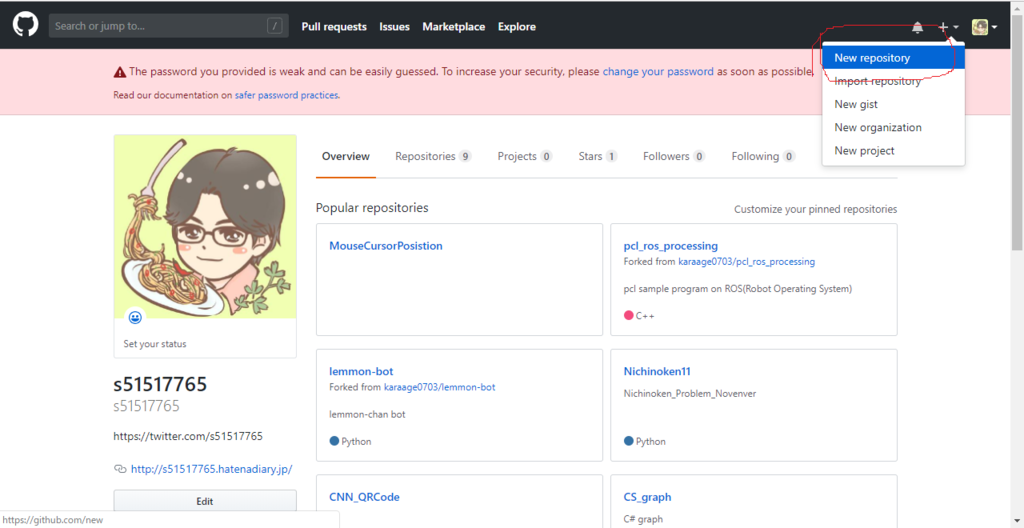Click the 'C# graph' description text

[643, 520]
